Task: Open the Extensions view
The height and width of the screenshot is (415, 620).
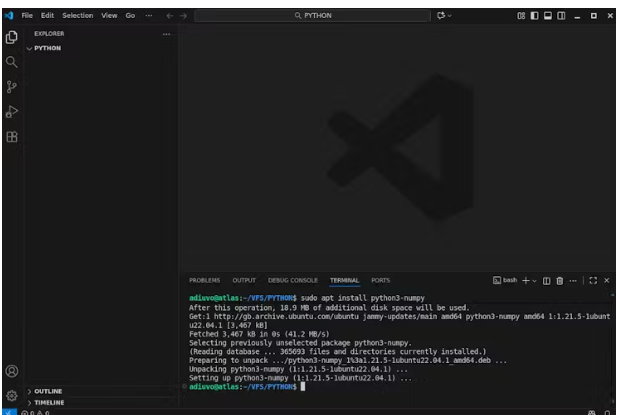Action: pos(12,137)
